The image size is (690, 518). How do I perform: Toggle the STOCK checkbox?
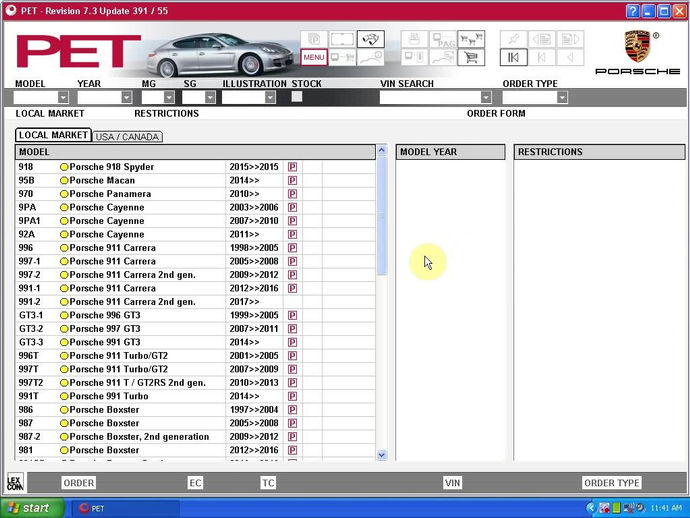pyautogui.click(x=297, y=96)
